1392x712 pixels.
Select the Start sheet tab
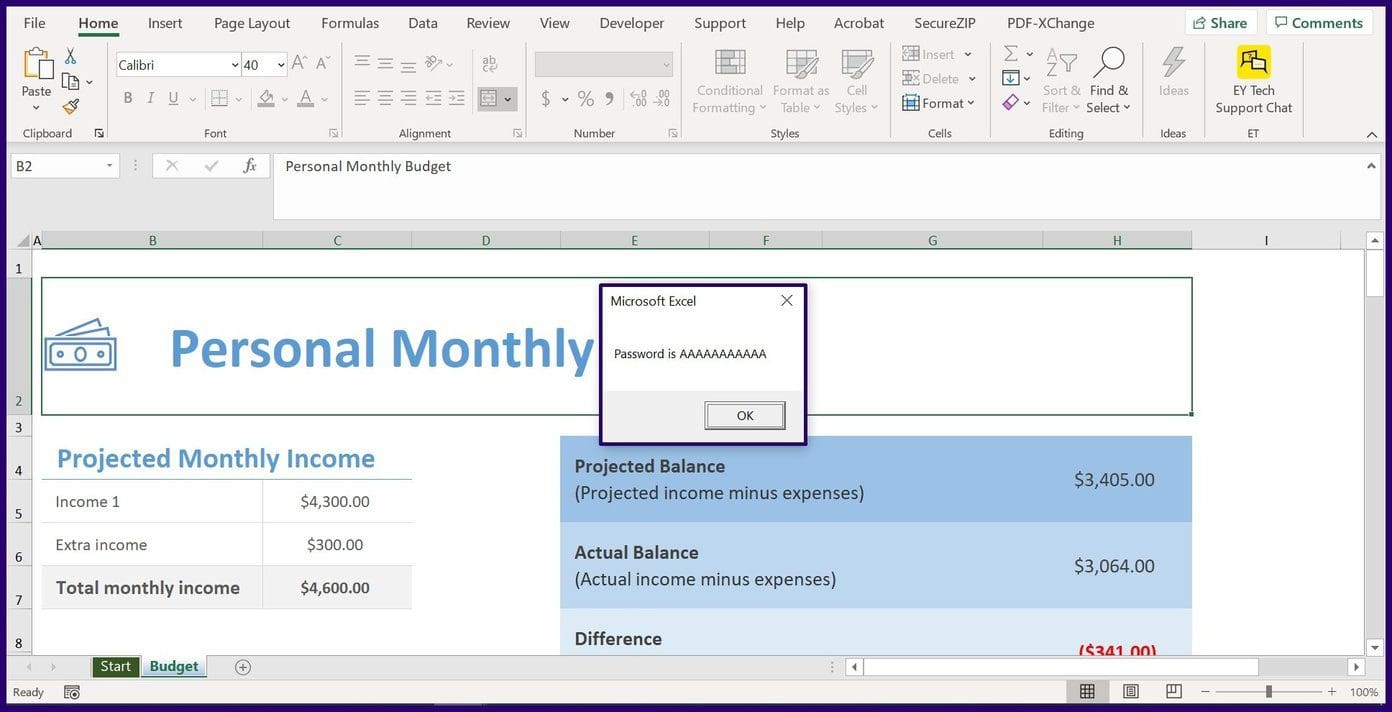pyautogui.click(x=115, y=666)
